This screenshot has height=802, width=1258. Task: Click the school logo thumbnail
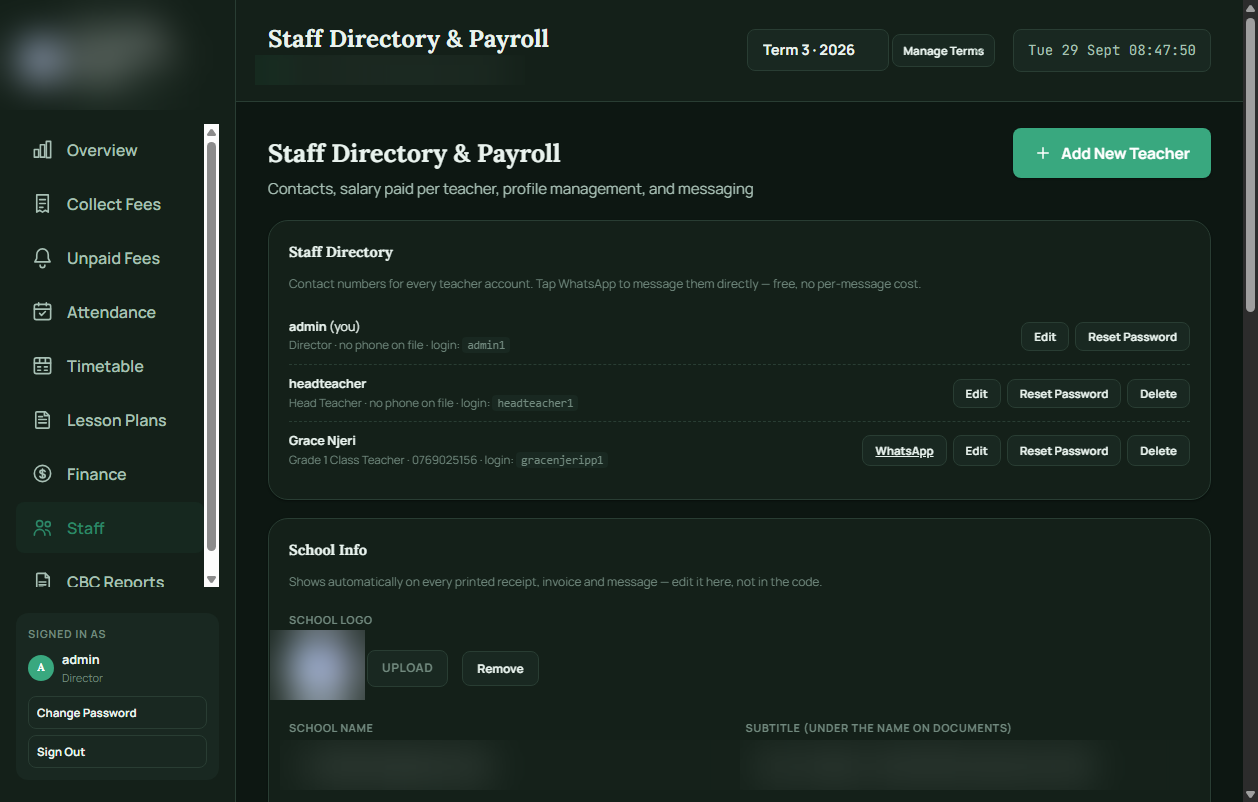317,665
